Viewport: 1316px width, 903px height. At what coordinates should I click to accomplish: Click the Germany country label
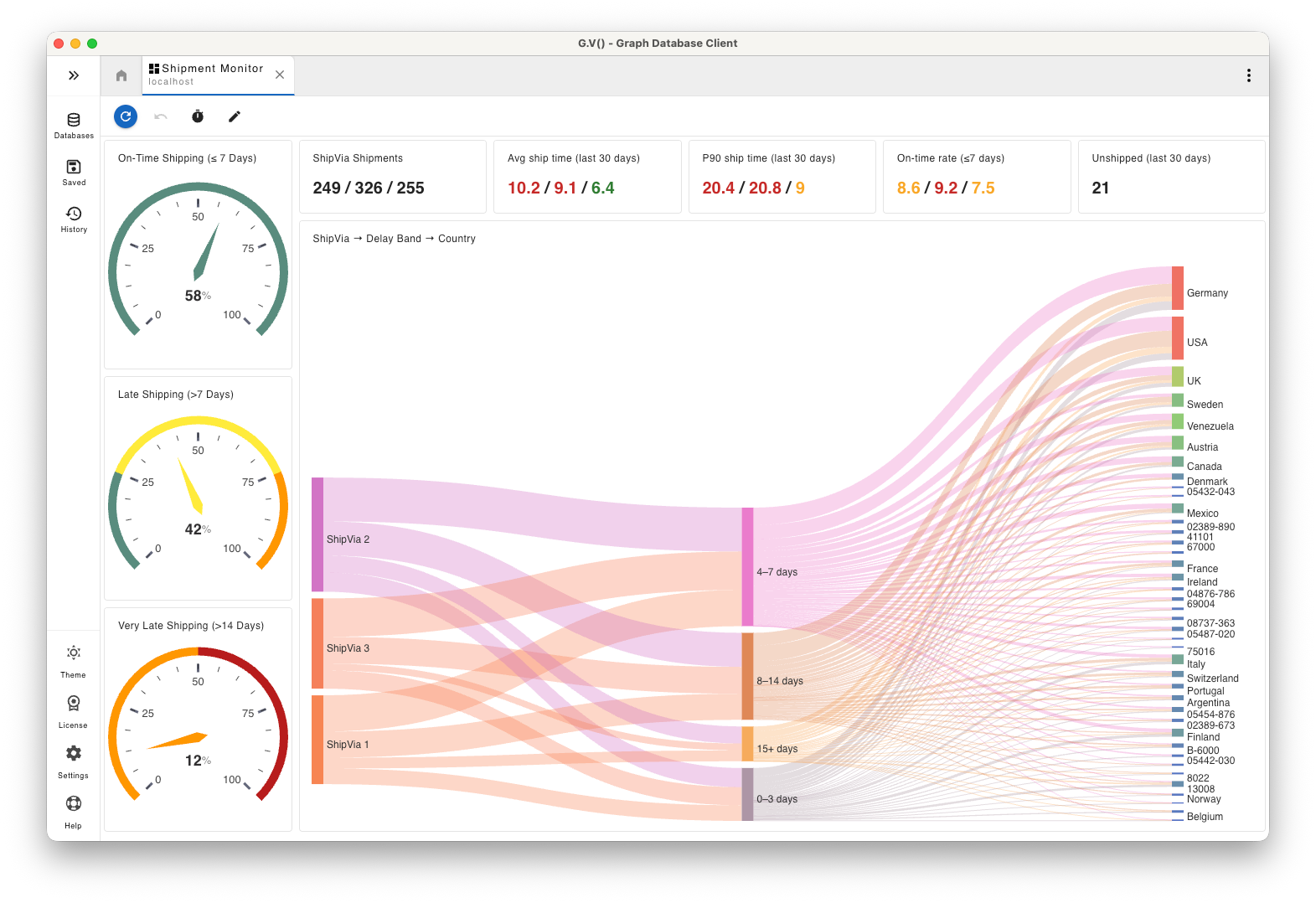click(1207, 293)
